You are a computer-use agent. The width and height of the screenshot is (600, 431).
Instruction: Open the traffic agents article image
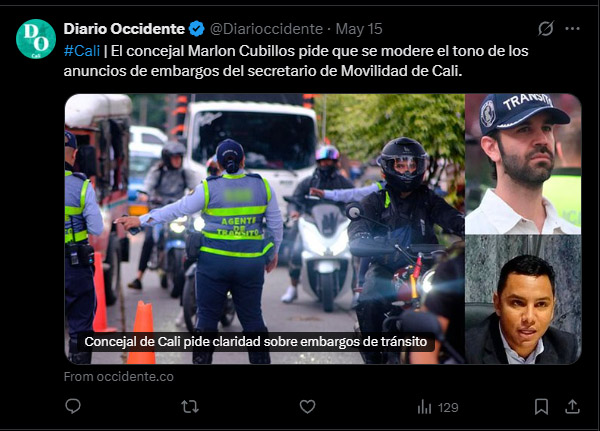[x=265, y=229]
